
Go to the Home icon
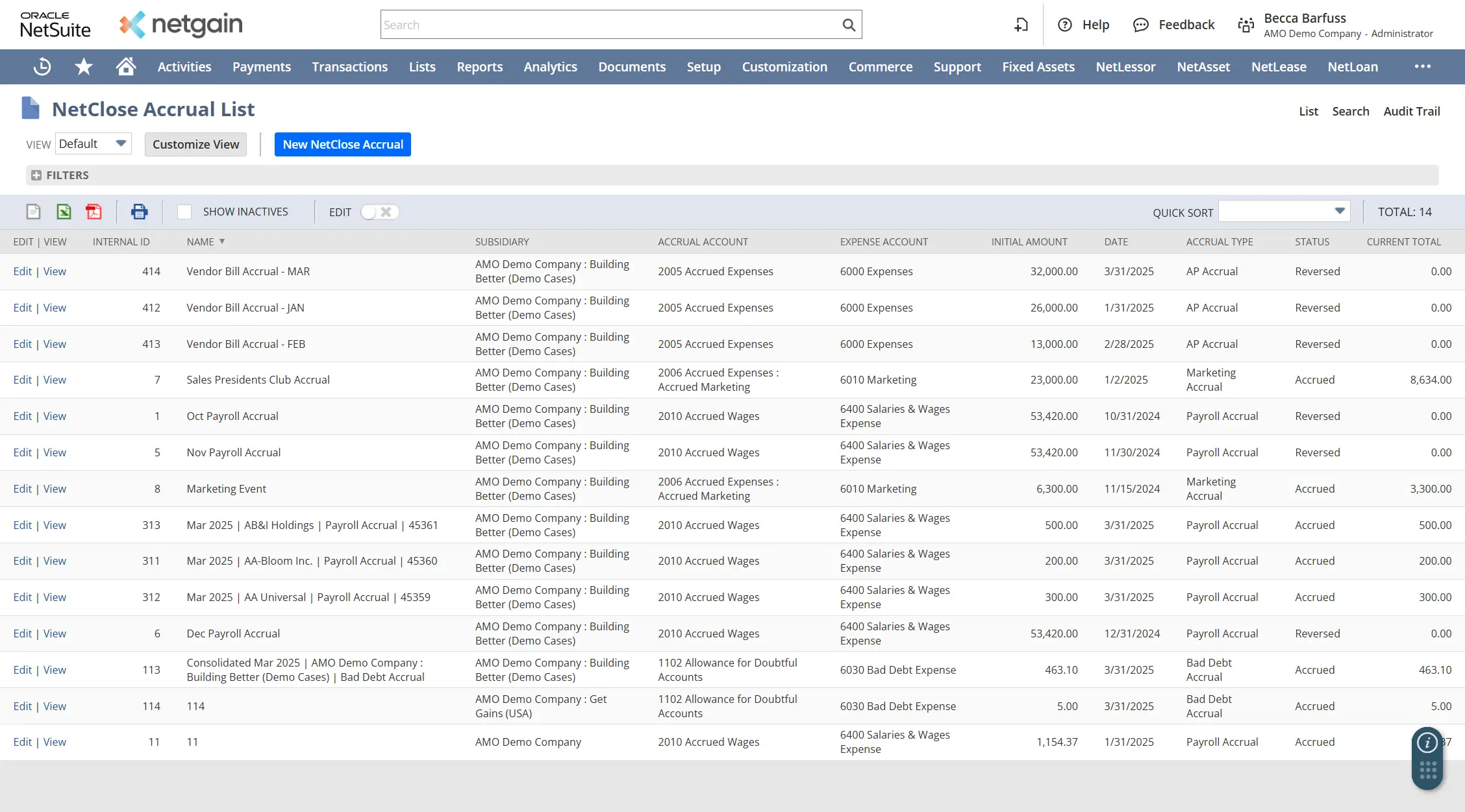(125, 66)
